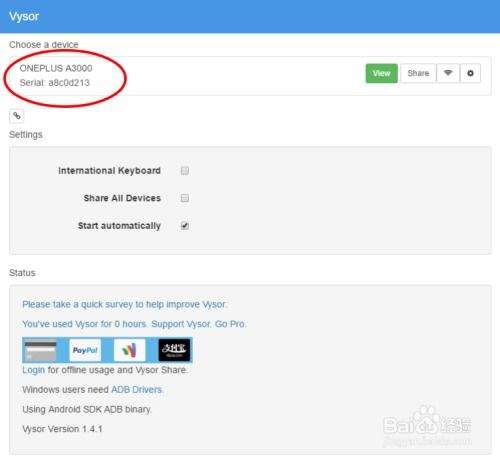The width and height of the screenshot is (500, 459).
Task: Click the Go Pro link
Action: coord(230,324)
